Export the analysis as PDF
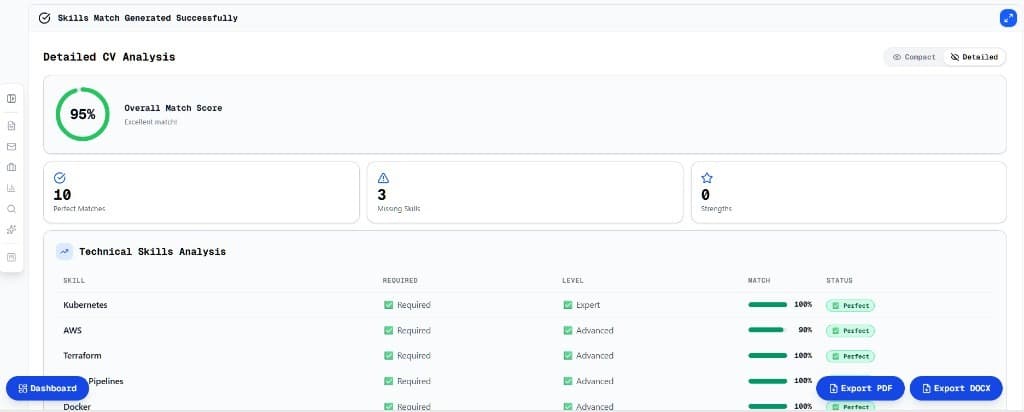This screenshot has width=1024, height=412. click(860, 388)
